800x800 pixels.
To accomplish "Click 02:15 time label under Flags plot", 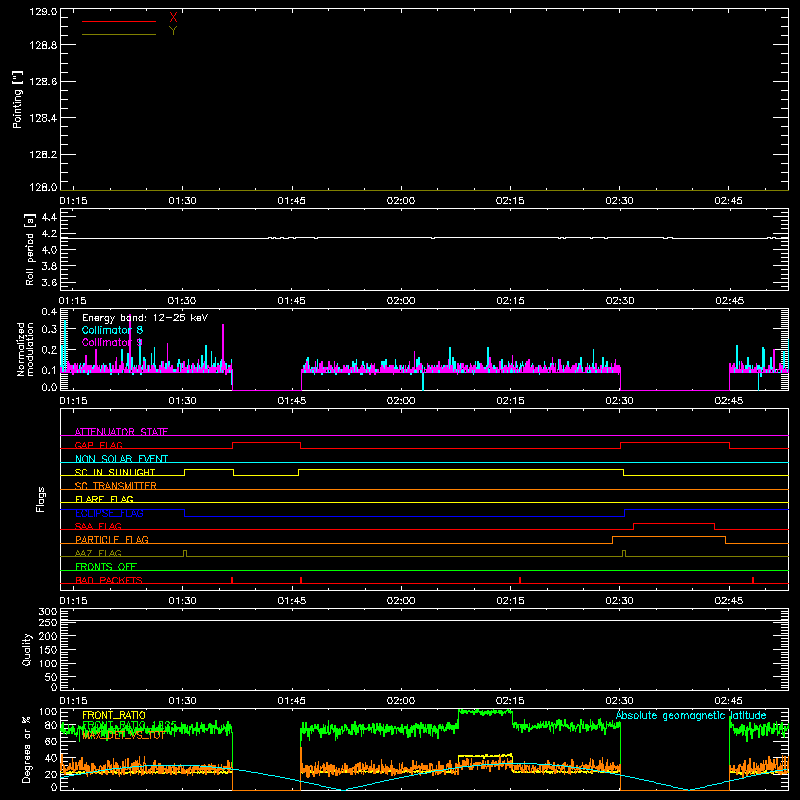I will pos(510,601).
